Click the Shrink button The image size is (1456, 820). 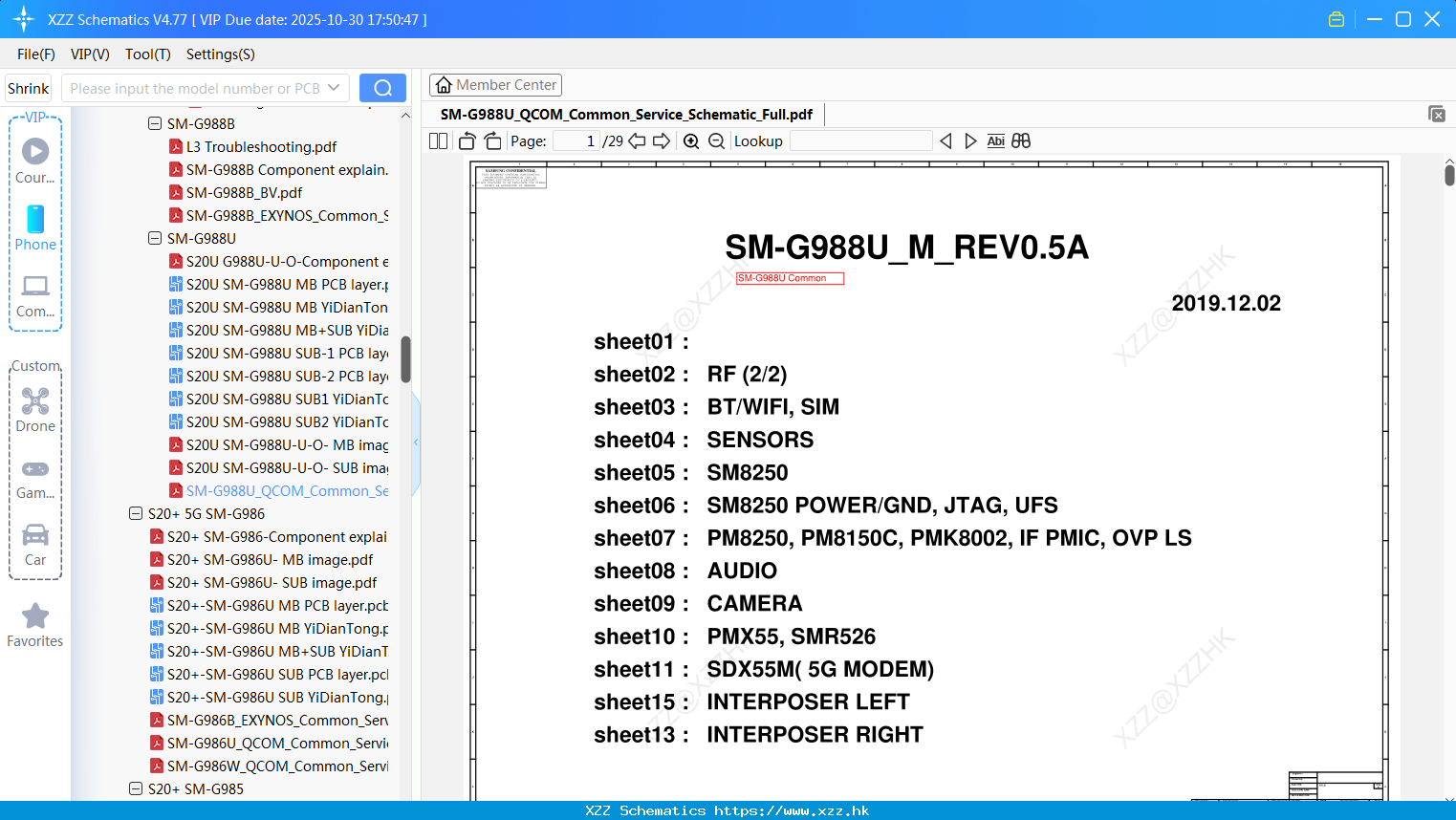point(29,88)
